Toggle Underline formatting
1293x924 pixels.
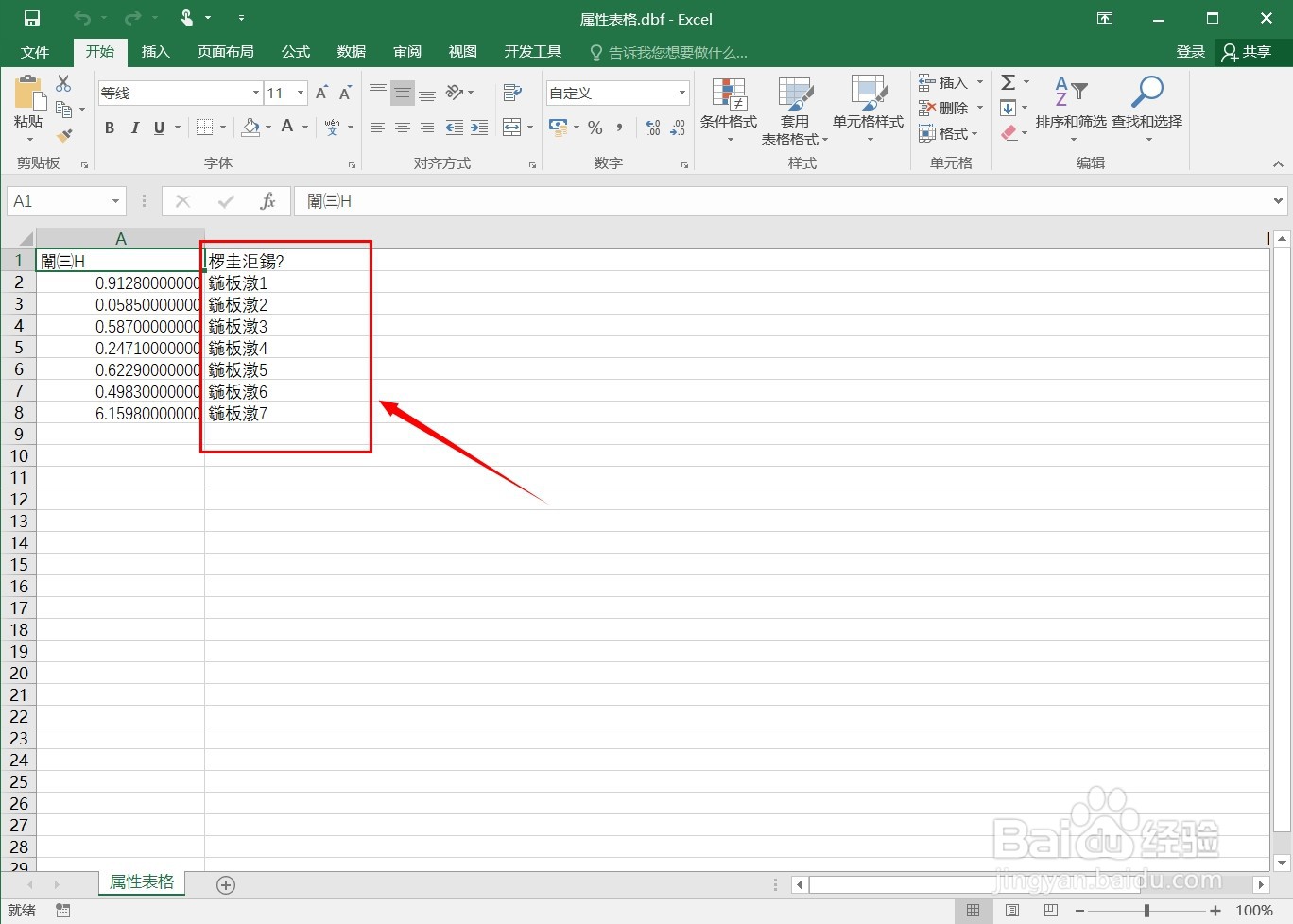pyautogui.click(x=159, y=128)
